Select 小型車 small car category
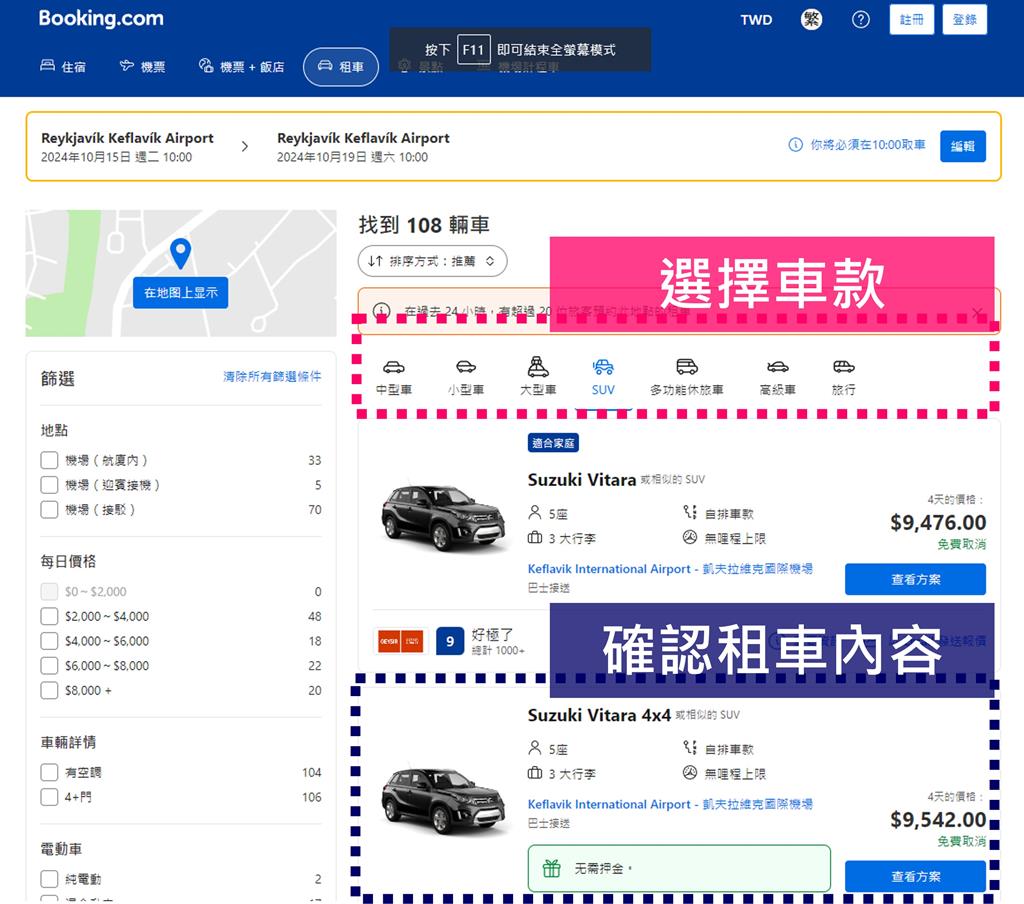The height and width of the screenshot is (904, 1024). 466,377
